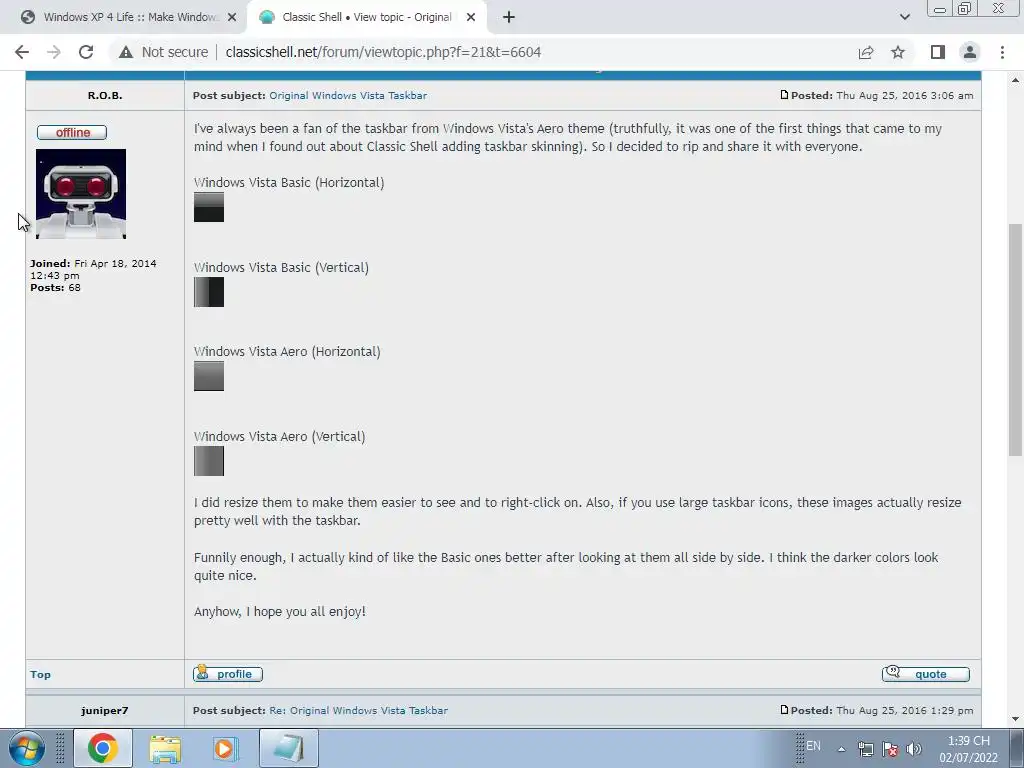
Task: Switch to Windows XP 4 Life tab
Action: tap(123, 18)
